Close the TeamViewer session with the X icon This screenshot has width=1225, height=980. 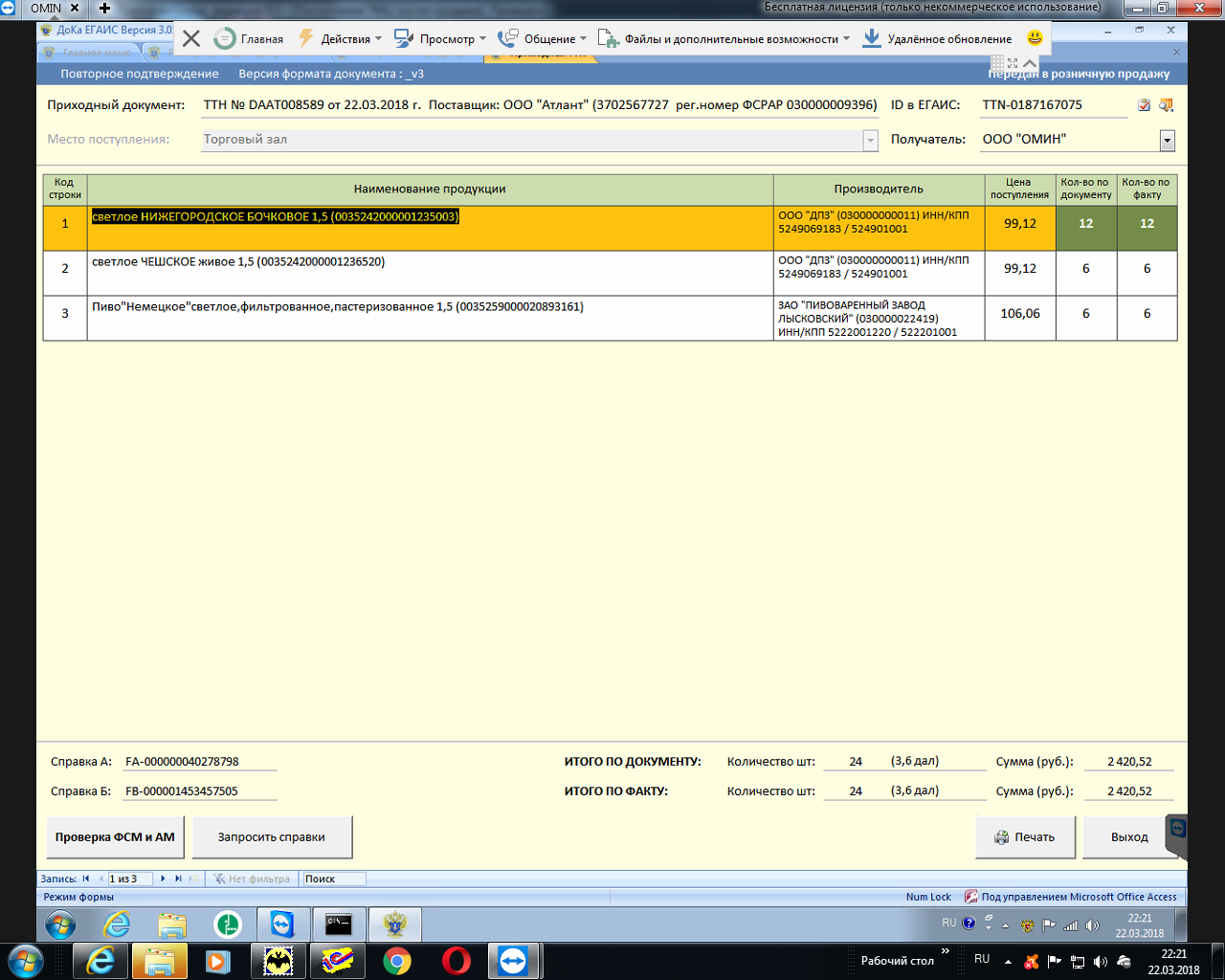point(191,38)
